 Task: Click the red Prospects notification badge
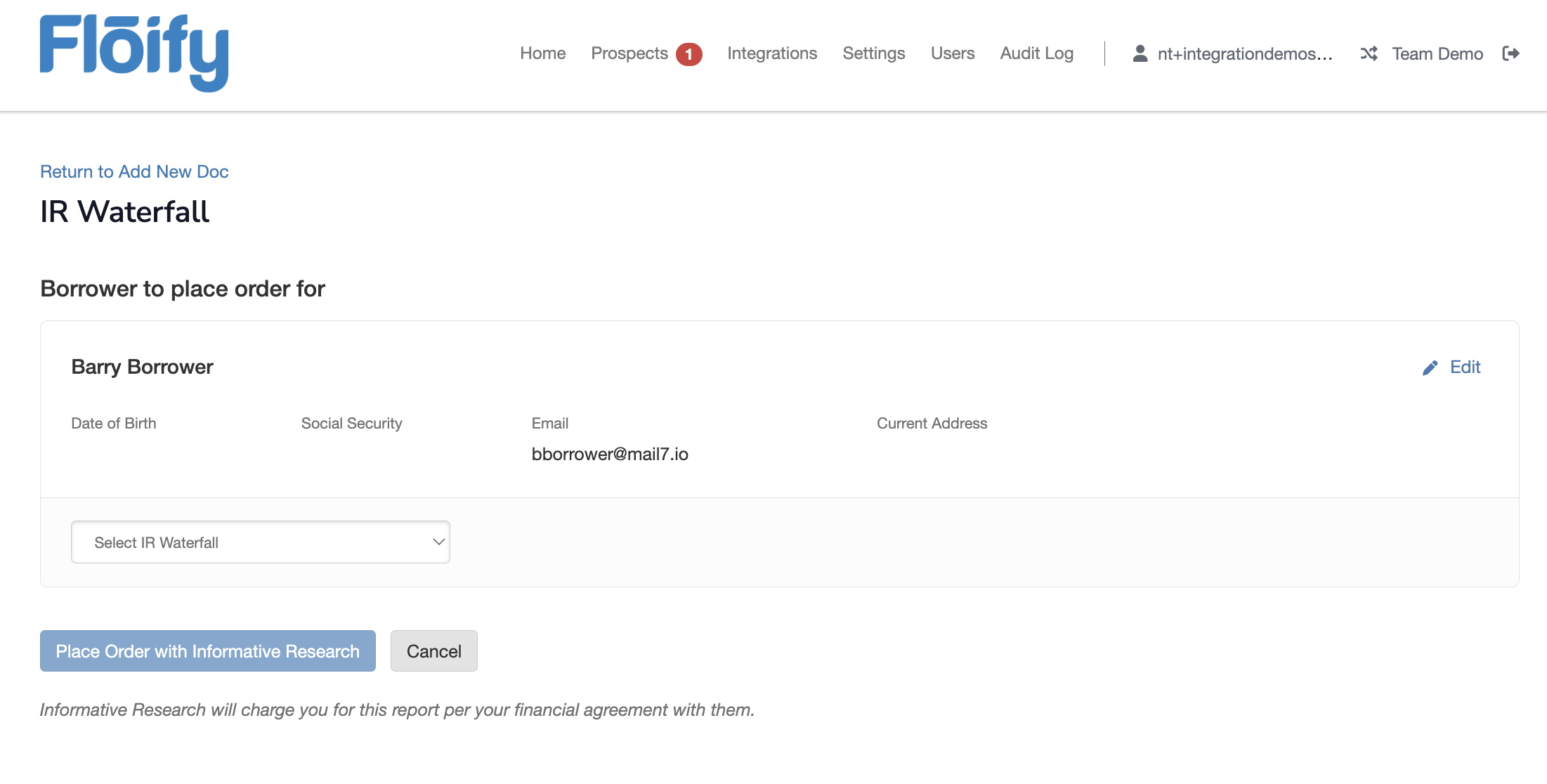(689, 53)
